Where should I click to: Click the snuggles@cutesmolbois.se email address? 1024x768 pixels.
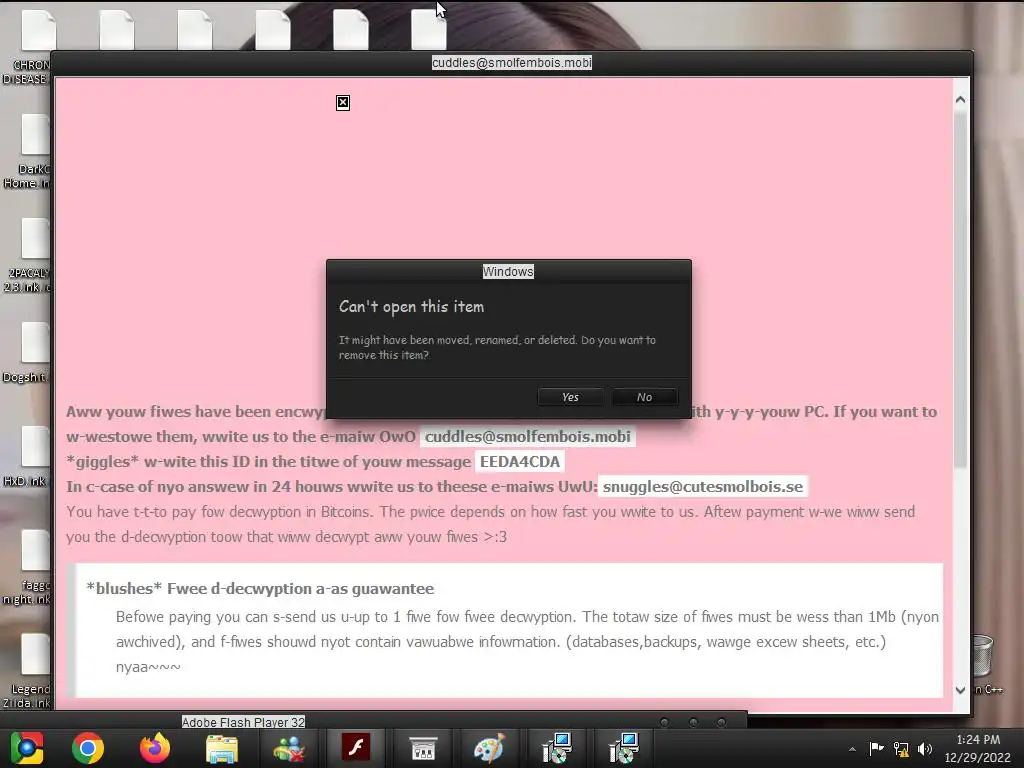pyautogui.click(x=703, y=487)
